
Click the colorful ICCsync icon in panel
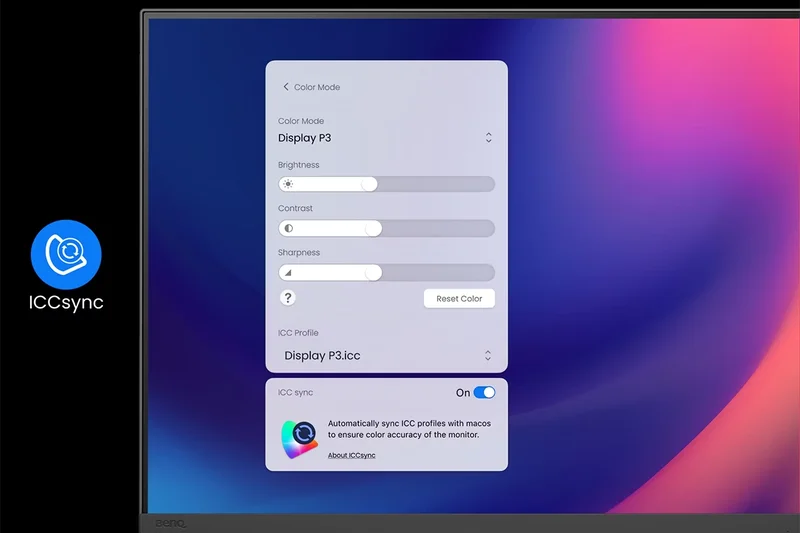pos(299,437)
